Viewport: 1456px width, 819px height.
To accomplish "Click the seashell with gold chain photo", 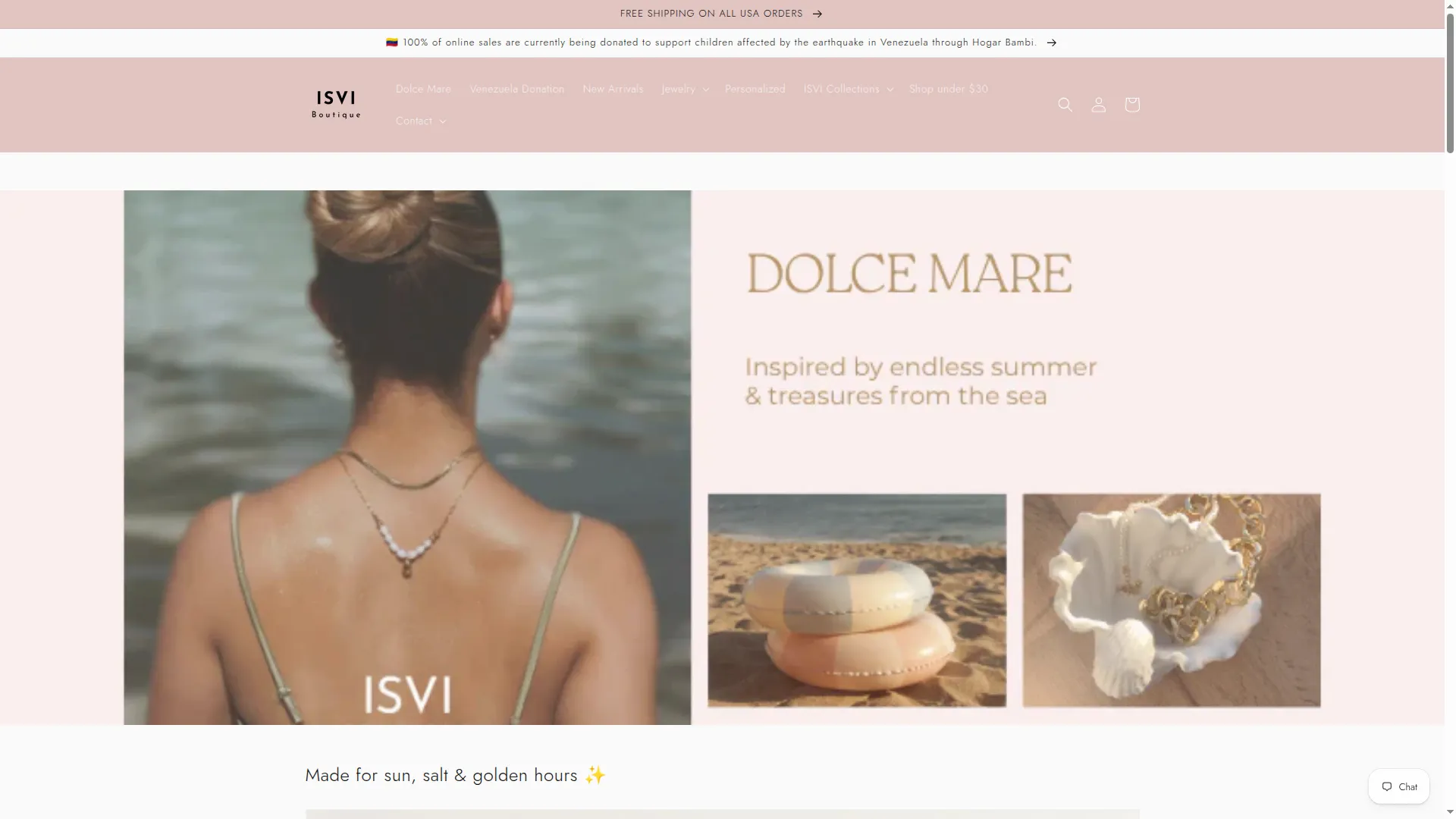I will (x=1172, y=601).
